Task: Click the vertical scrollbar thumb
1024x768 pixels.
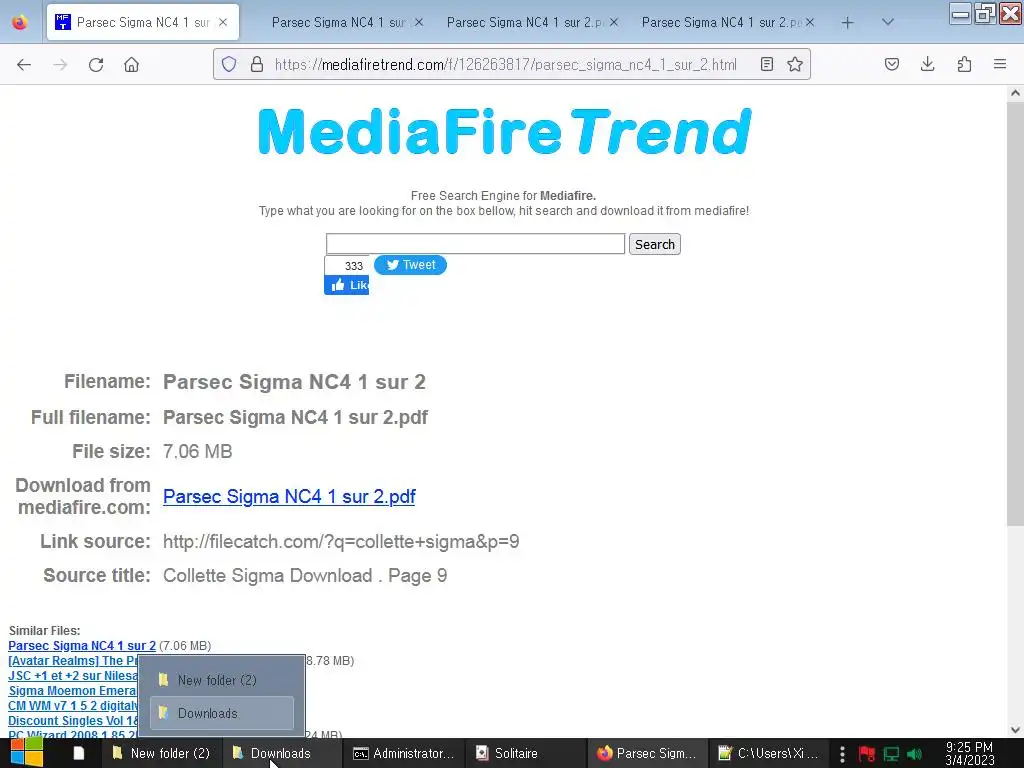Action: pyautogui.click(x=1015, y=314)
